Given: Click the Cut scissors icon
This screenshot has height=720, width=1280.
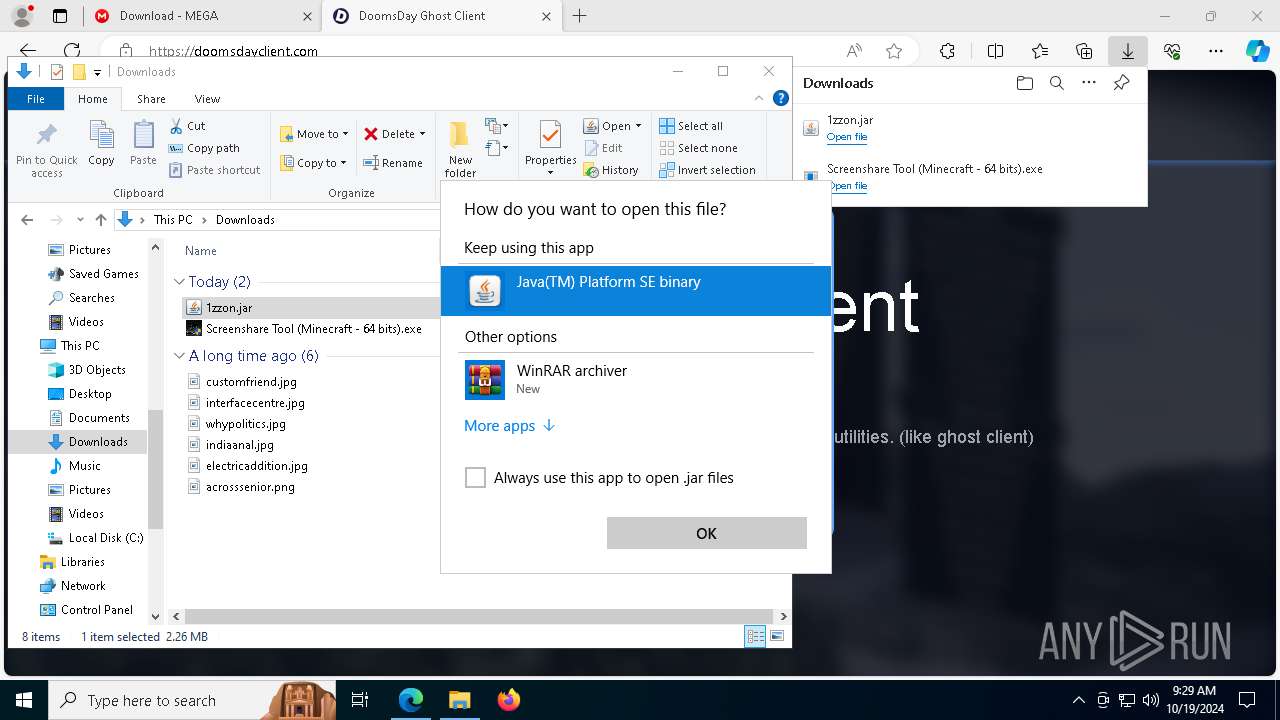Looking at the screenshot, I should click(x=176, y=126).
